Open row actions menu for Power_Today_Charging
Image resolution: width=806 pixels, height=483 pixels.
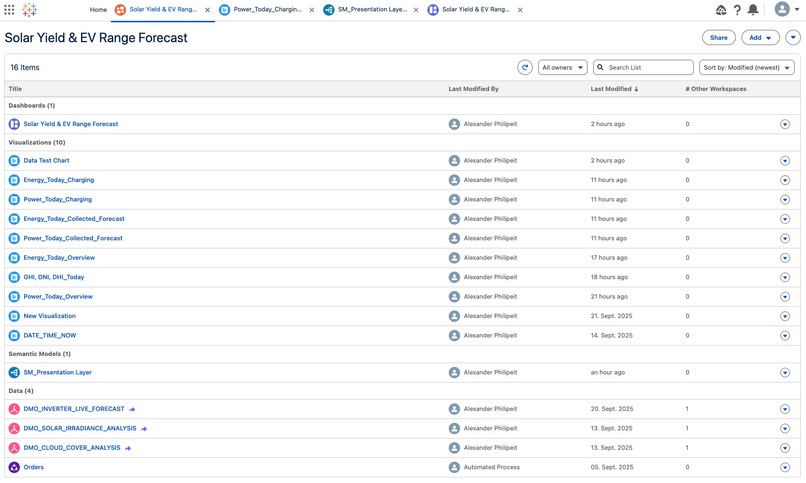[785, 199]
